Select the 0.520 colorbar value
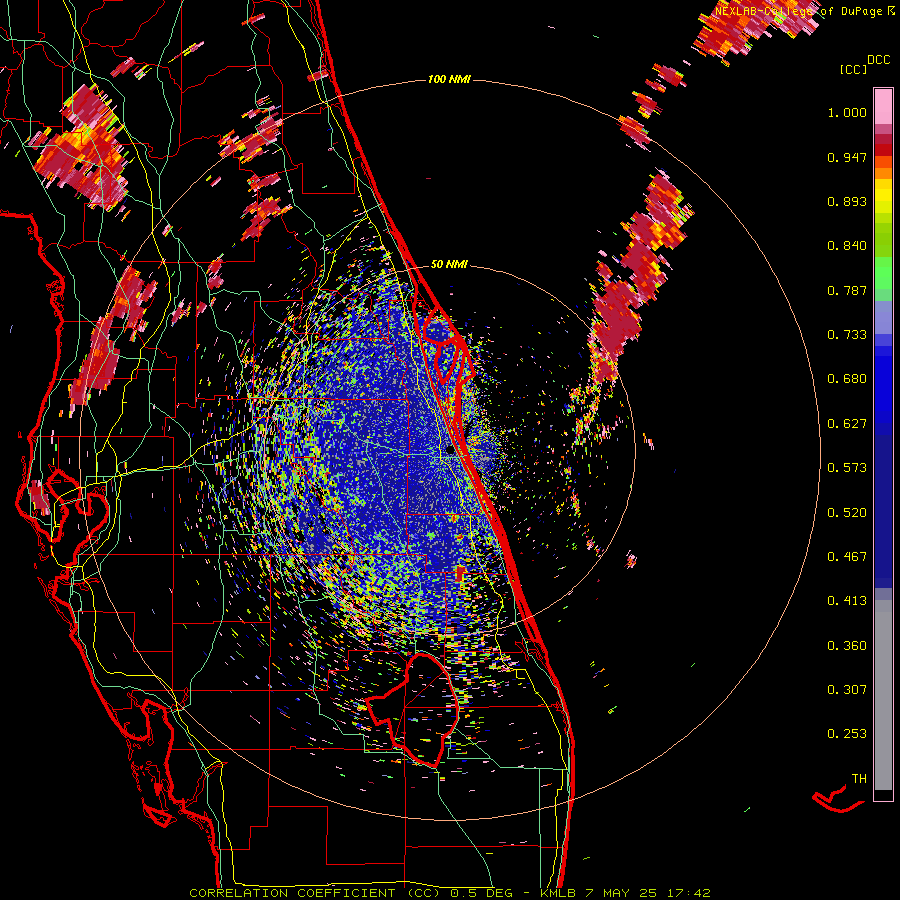Image resolution: width=900 pixels, height=900 pixels. [847, 513]
